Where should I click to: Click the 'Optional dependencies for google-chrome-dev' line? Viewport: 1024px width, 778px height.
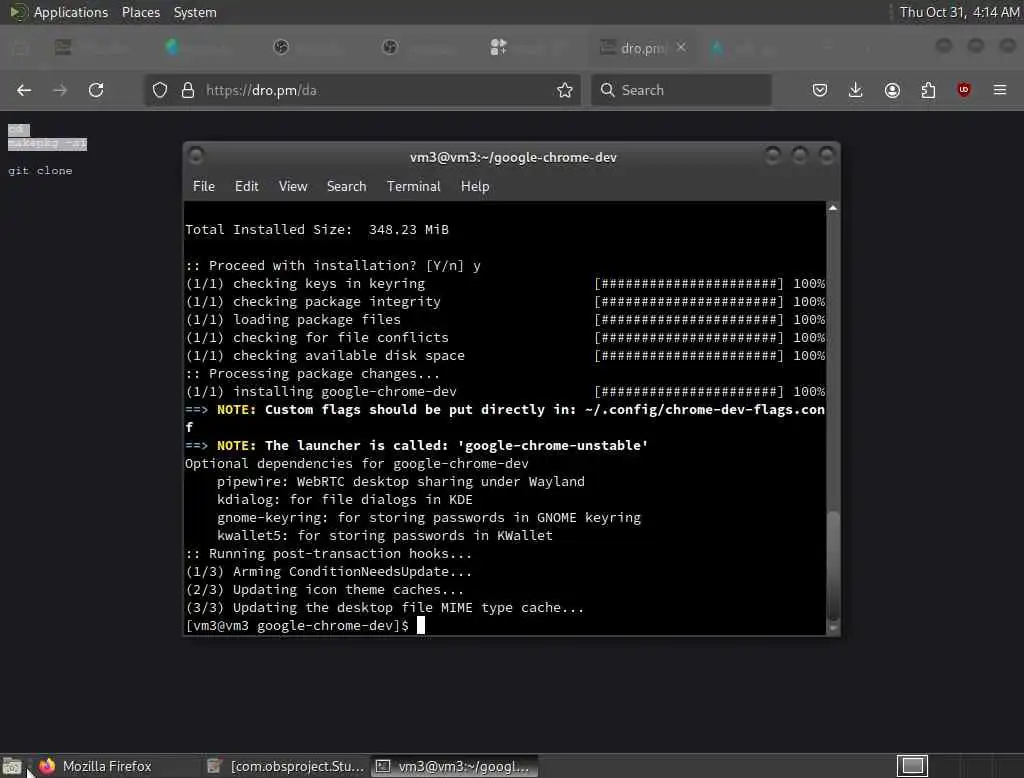coord(357,463)
